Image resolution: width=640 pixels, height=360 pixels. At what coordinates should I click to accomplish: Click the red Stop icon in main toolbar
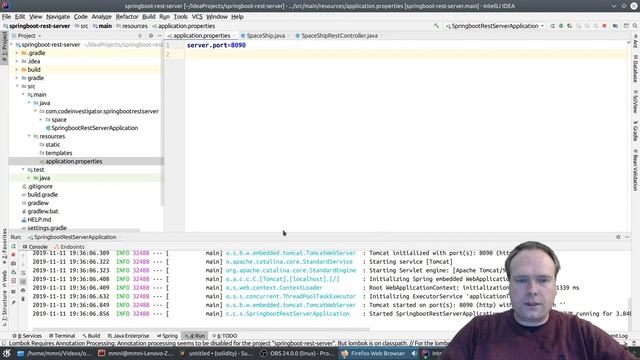pos(604,26)
